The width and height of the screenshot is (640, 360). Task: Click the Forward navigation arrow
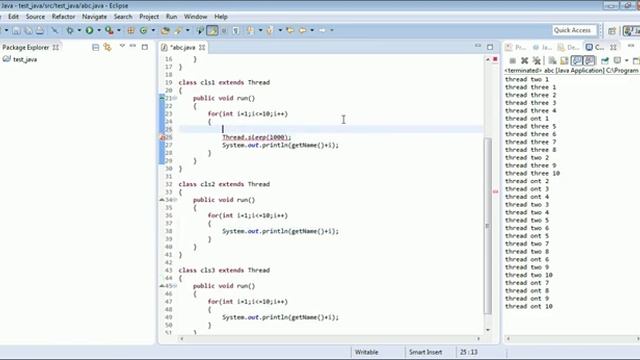(x=322, y=31)
